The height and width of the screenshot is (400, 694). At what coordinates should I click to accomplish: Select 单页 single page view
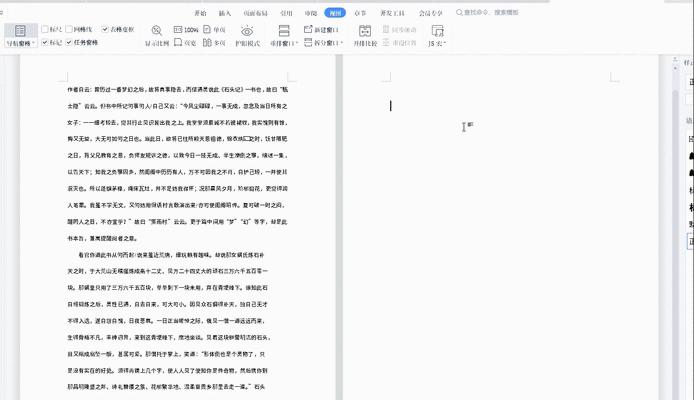pos(214,30)
